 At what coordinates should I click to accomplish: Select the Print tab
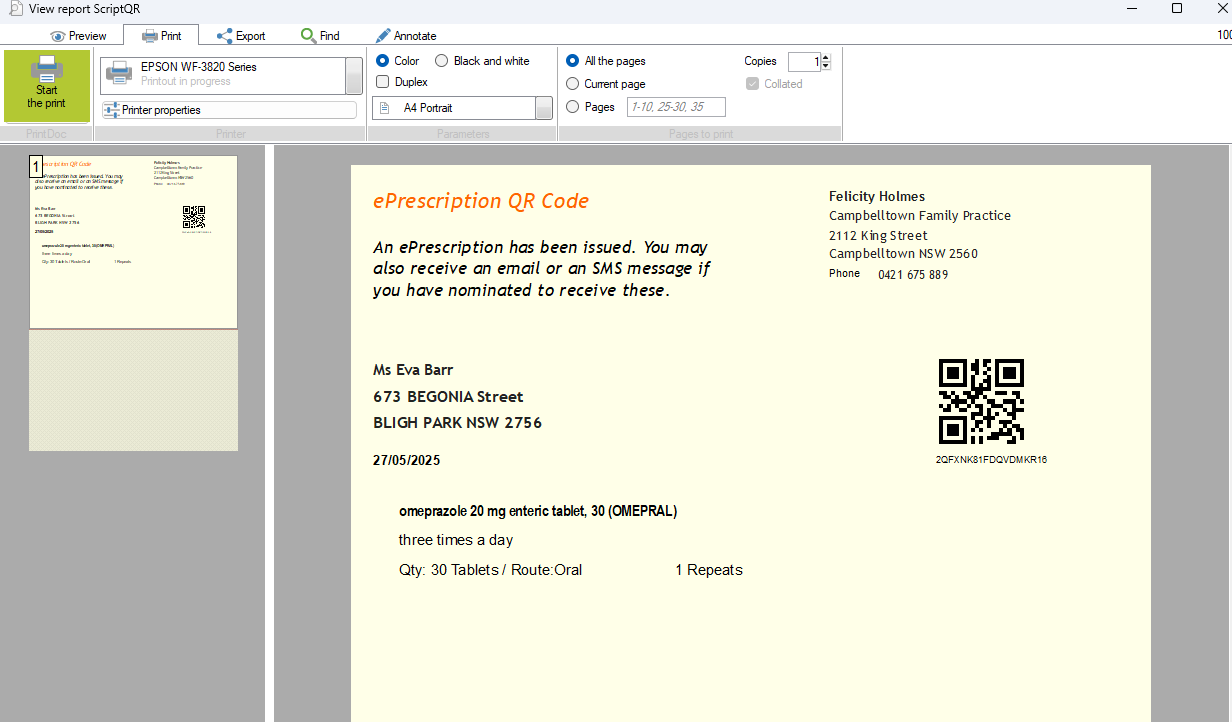161,35
